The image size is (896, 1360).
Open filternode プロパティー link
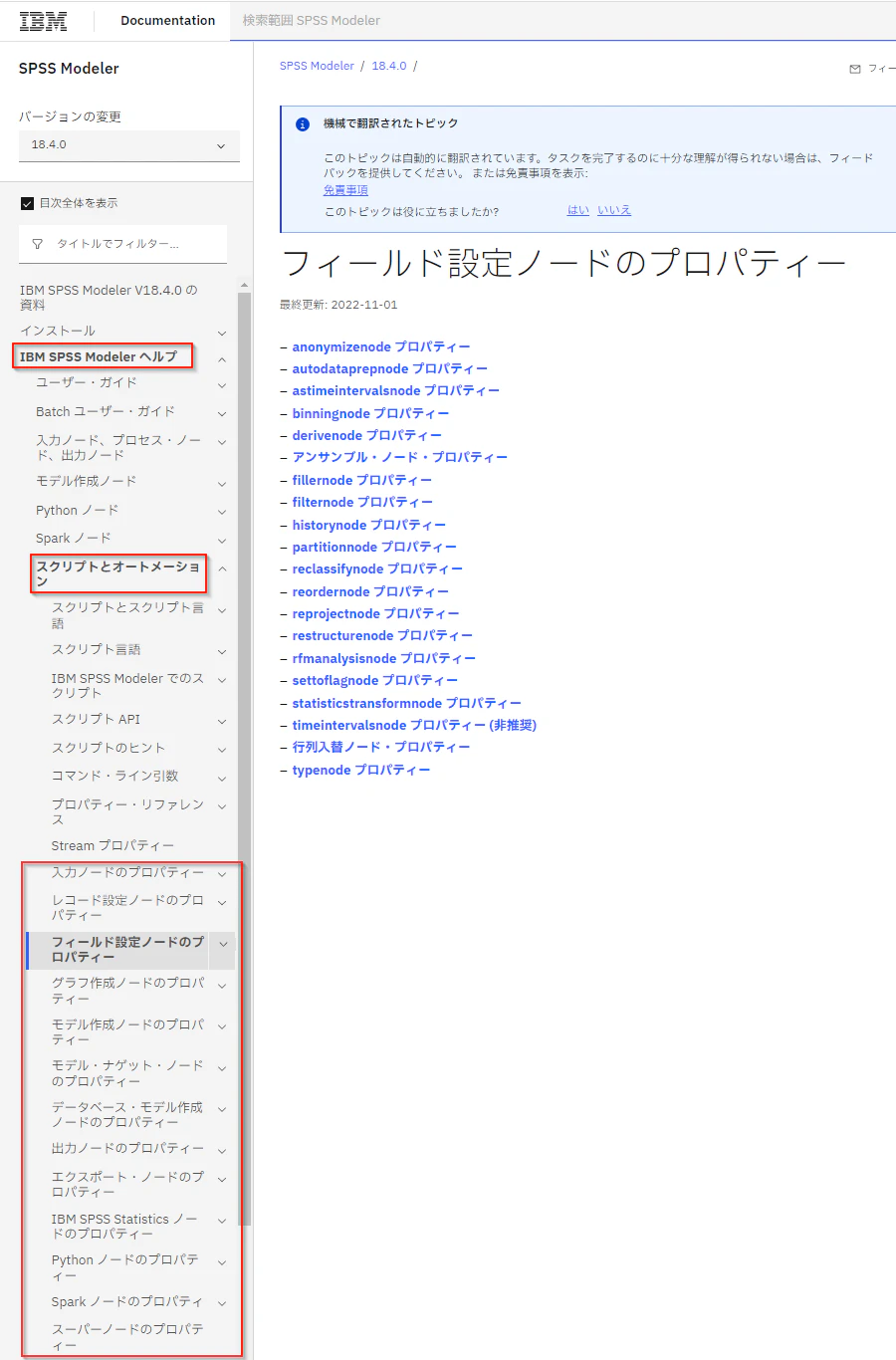363,502
